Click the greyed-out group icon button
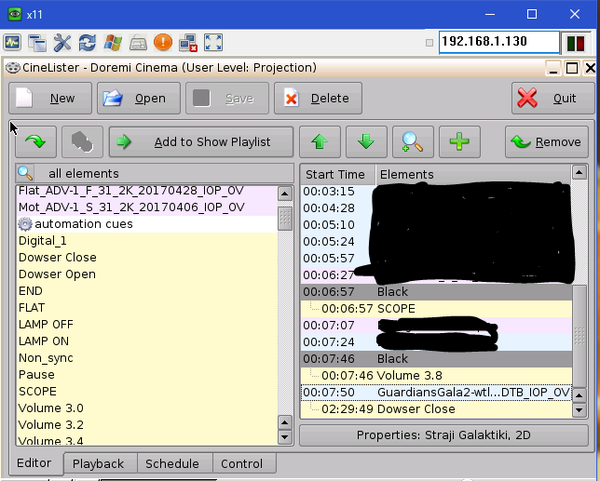 [82, 142]
